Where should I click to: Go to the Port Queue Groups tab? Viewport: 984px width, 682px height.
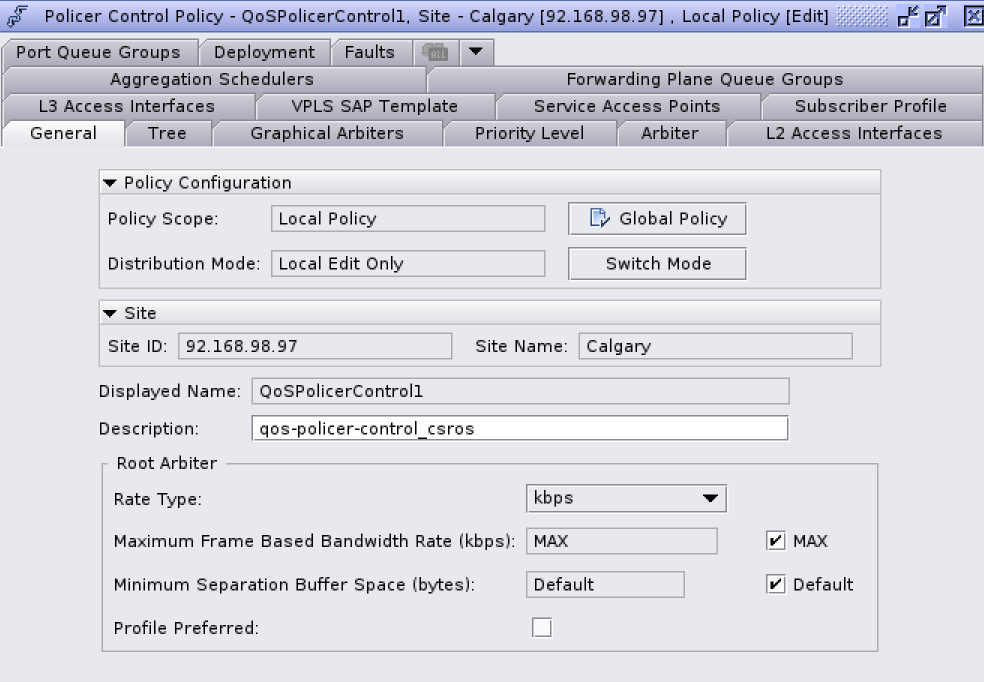[98, 52]
